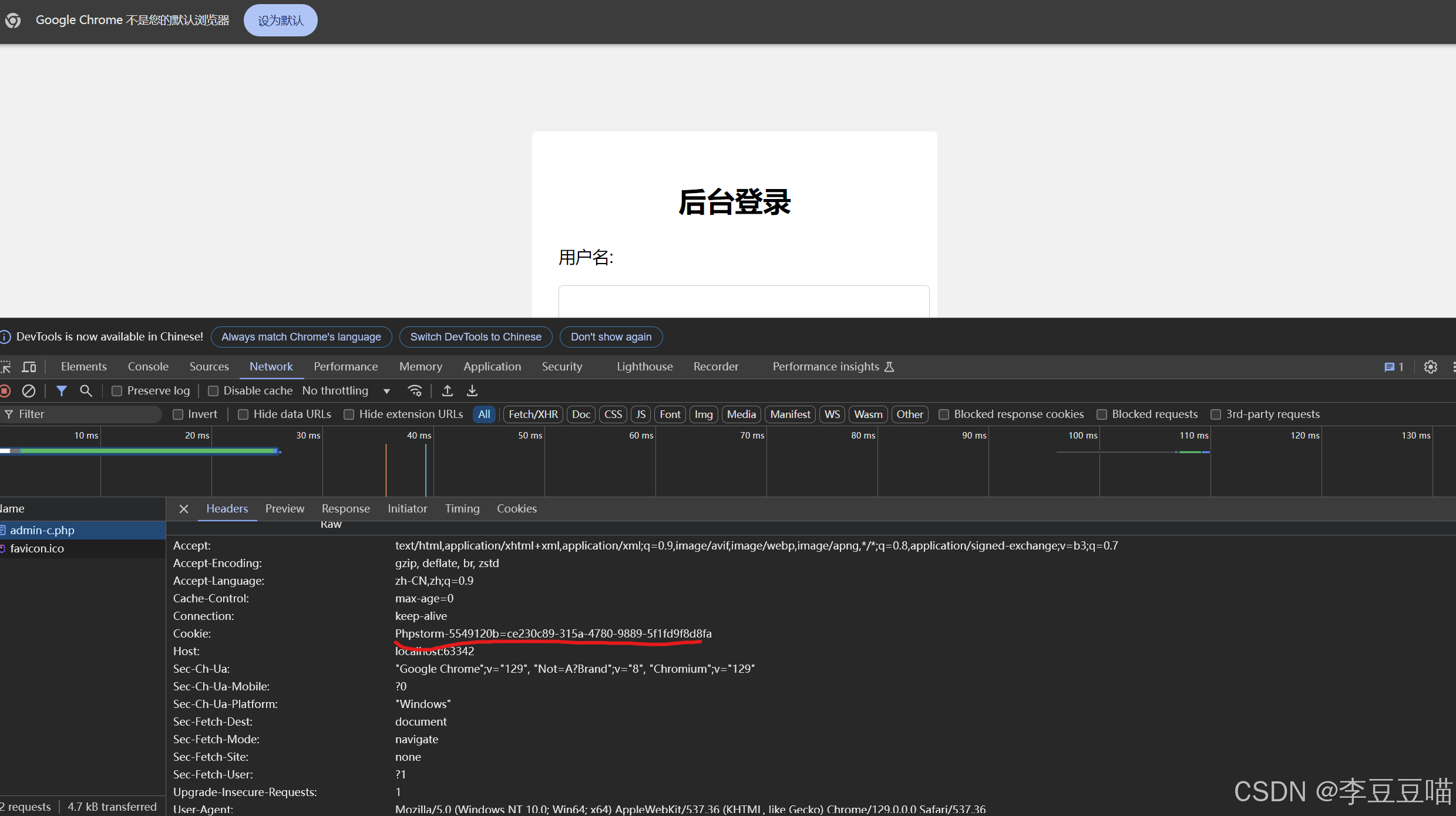Open network conditions panel
This screenshot has width=1456, height=816.
[x=415, y=390]
